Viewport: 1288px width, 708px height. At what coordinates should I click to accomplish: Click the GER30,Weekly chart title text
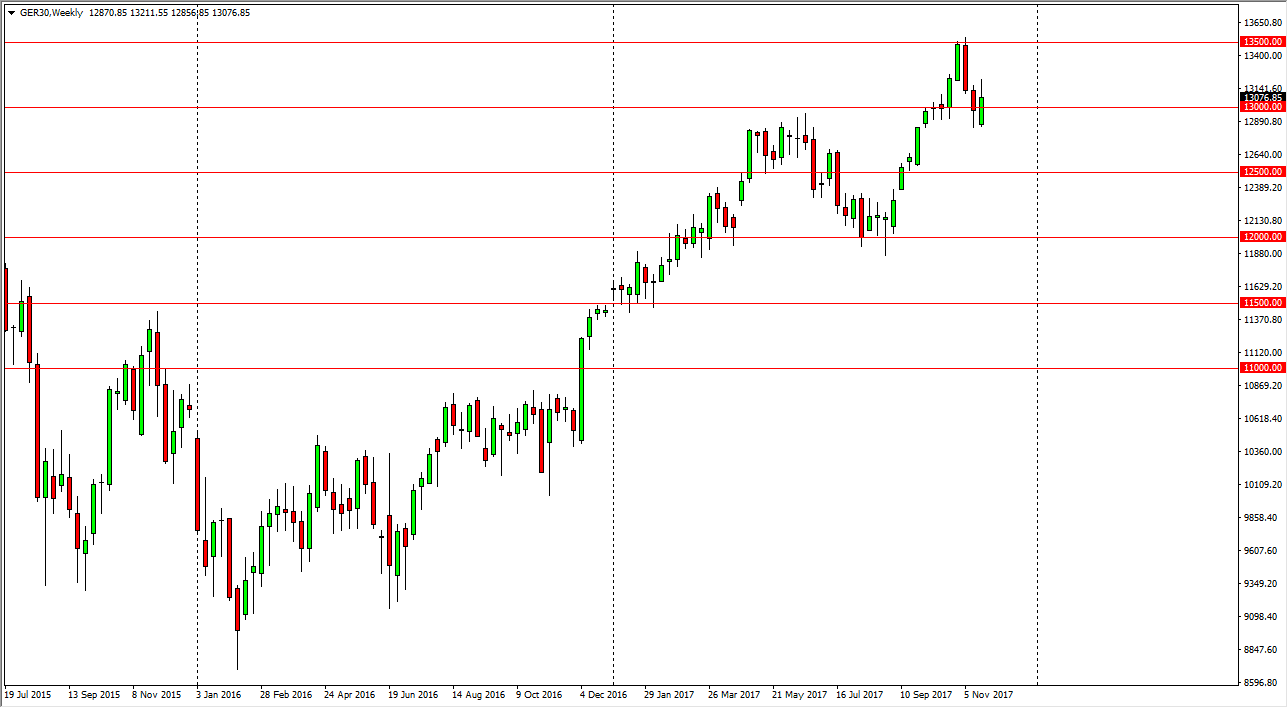tap(57, 13)
